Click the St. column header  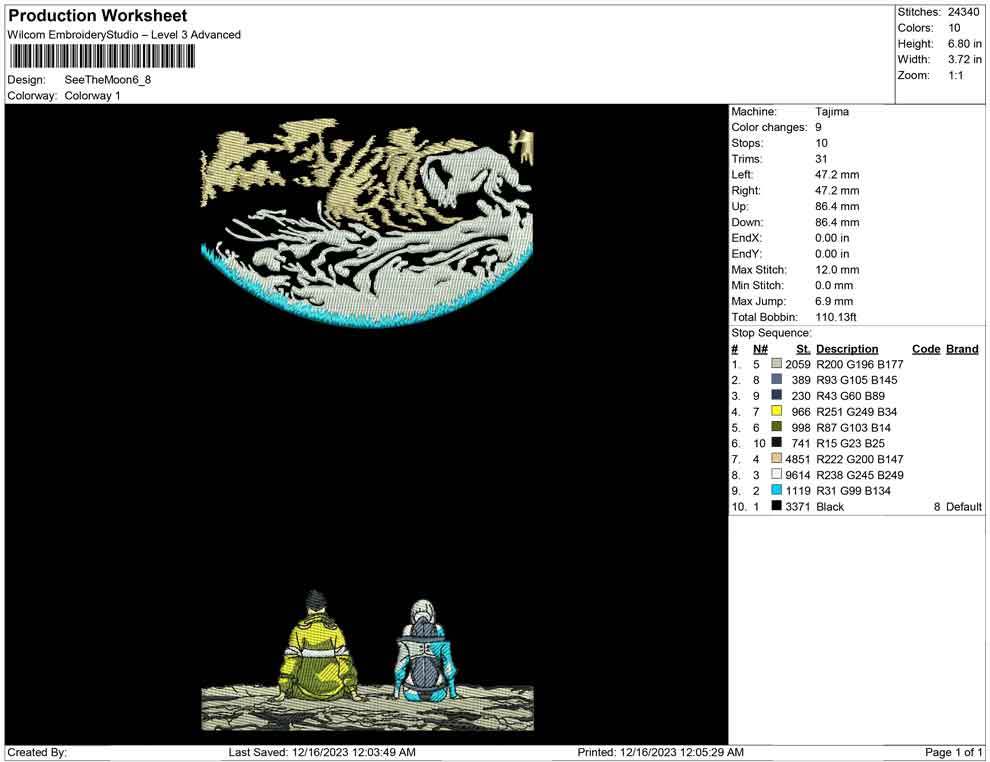pos(802,348)
